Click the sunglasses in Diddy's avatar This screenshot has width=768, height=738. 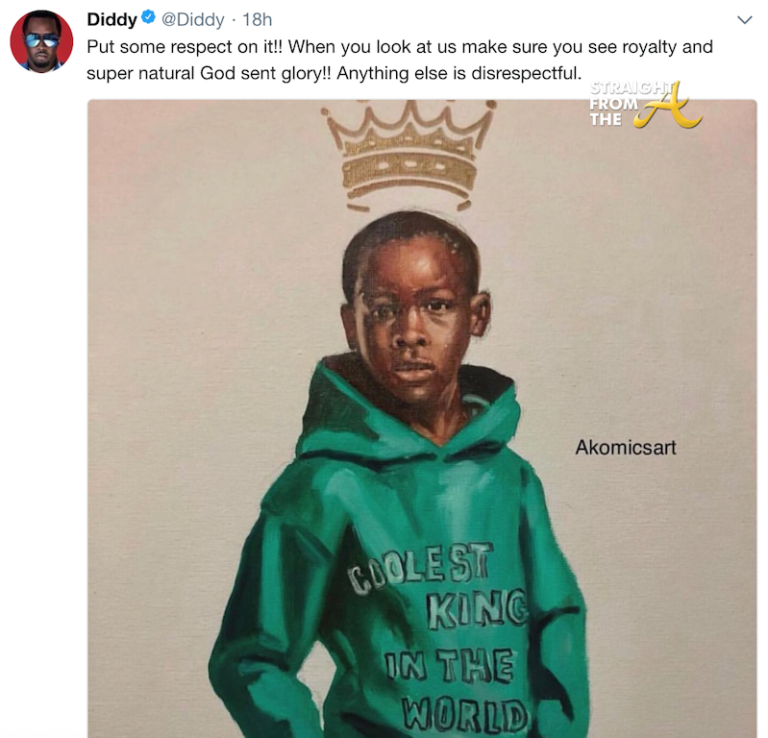42,39
